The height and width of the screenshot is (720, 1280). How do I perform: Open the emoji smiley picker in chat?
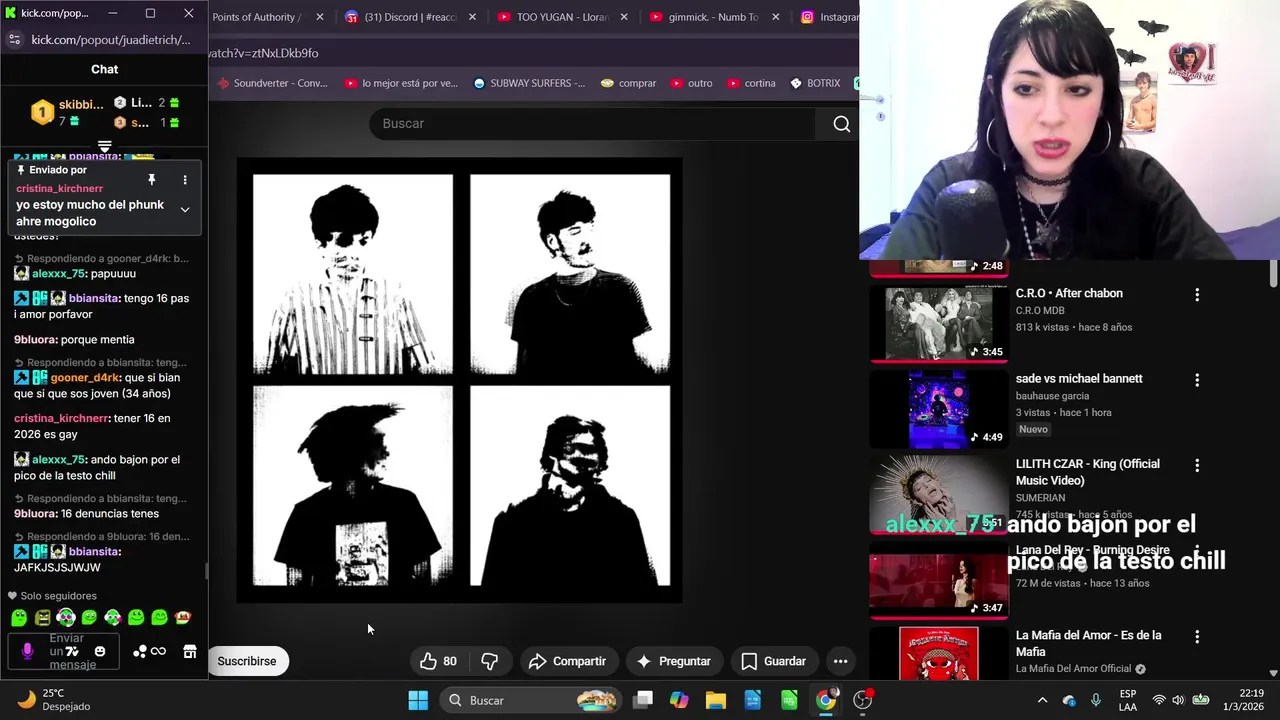pyautogui.click(x=99, y=652)
